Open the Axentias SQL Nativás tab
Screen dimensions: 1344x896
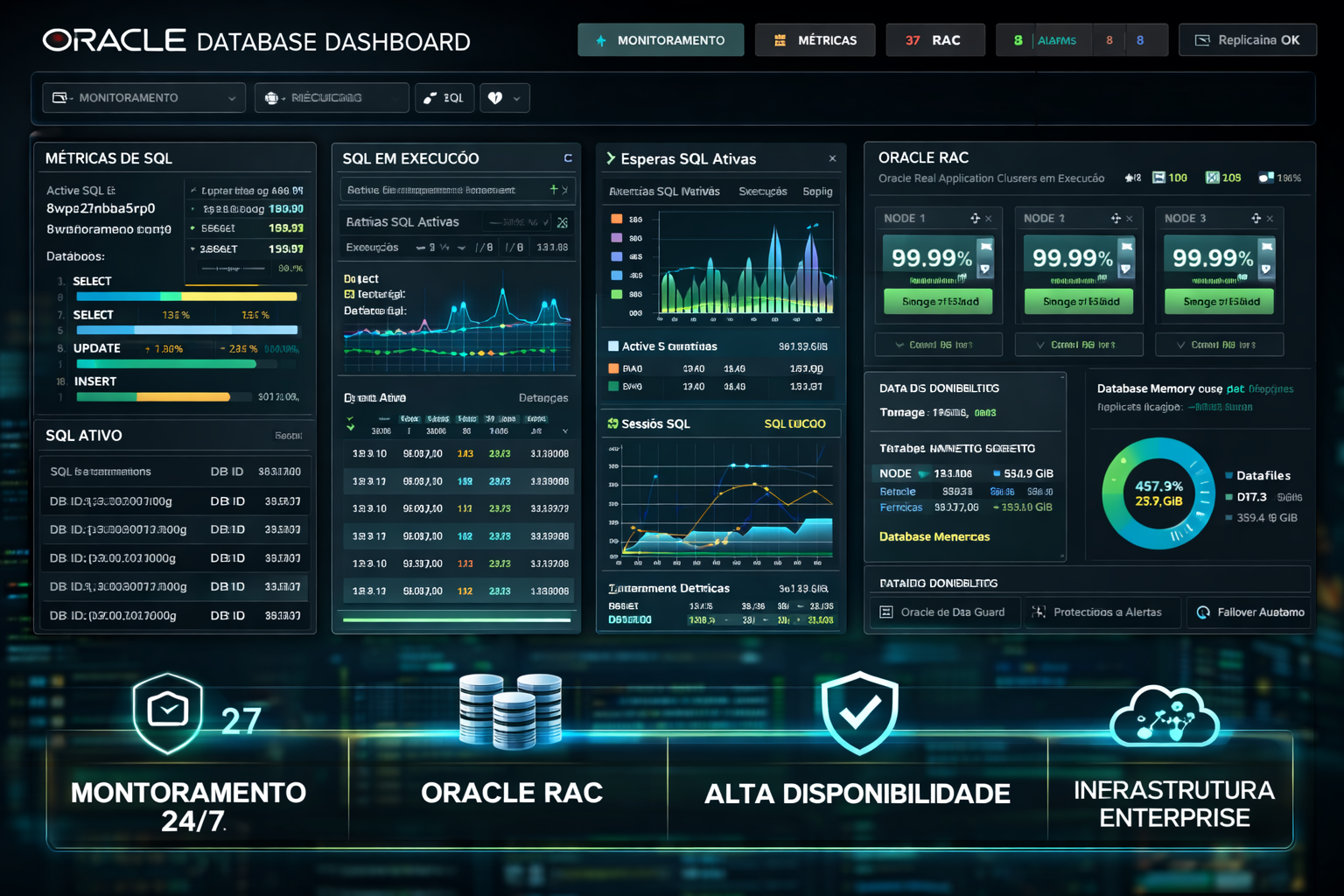click(664, 191)
